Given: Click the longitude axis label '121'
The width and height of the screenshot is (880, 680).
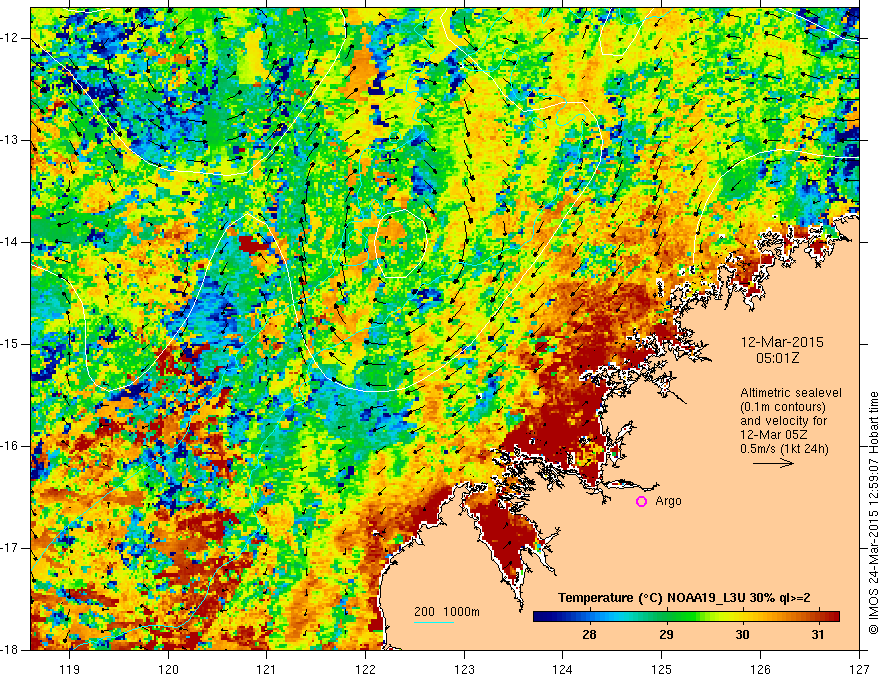Looking at the screenshot, I should point(267,669).
